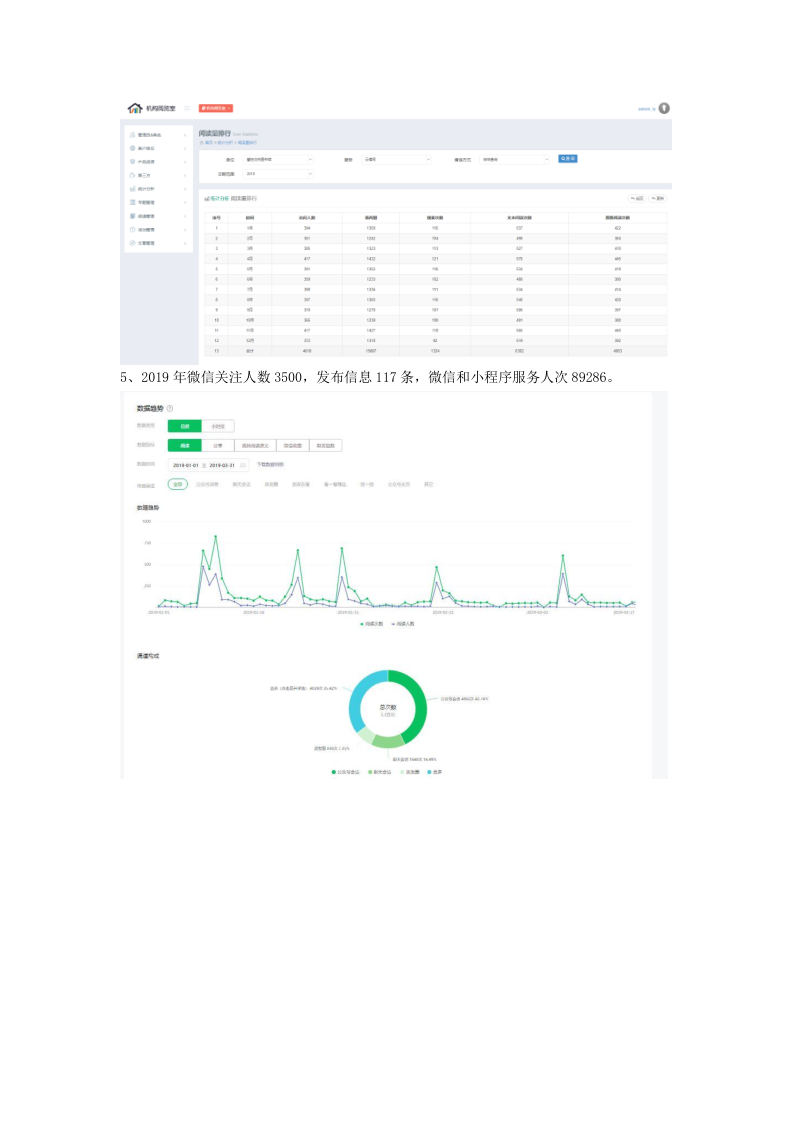The width and height of the screenshot is (794, 1123).
Task: Click the 阅读管理 sidebar icon
Action: click(132, 216)
